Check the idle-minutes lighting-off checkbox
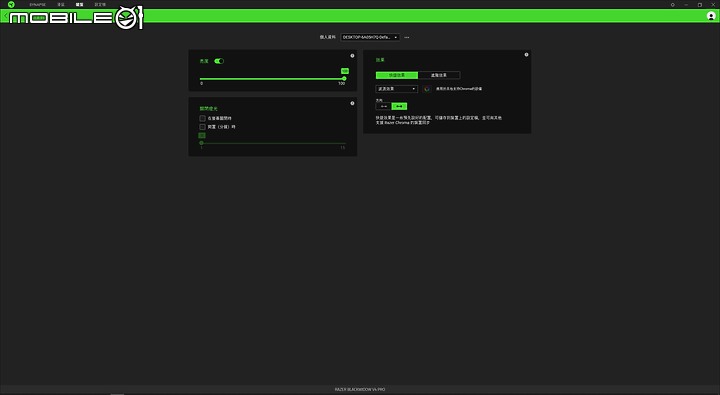This screenshot has height=395, width=720. 202,127
